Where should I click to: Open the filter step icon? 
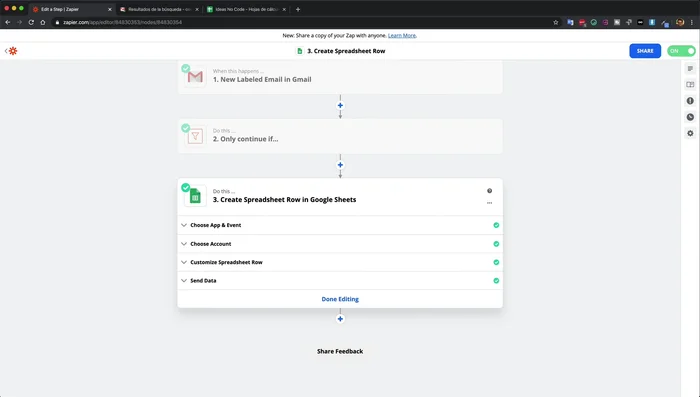[x=195, y=136]
